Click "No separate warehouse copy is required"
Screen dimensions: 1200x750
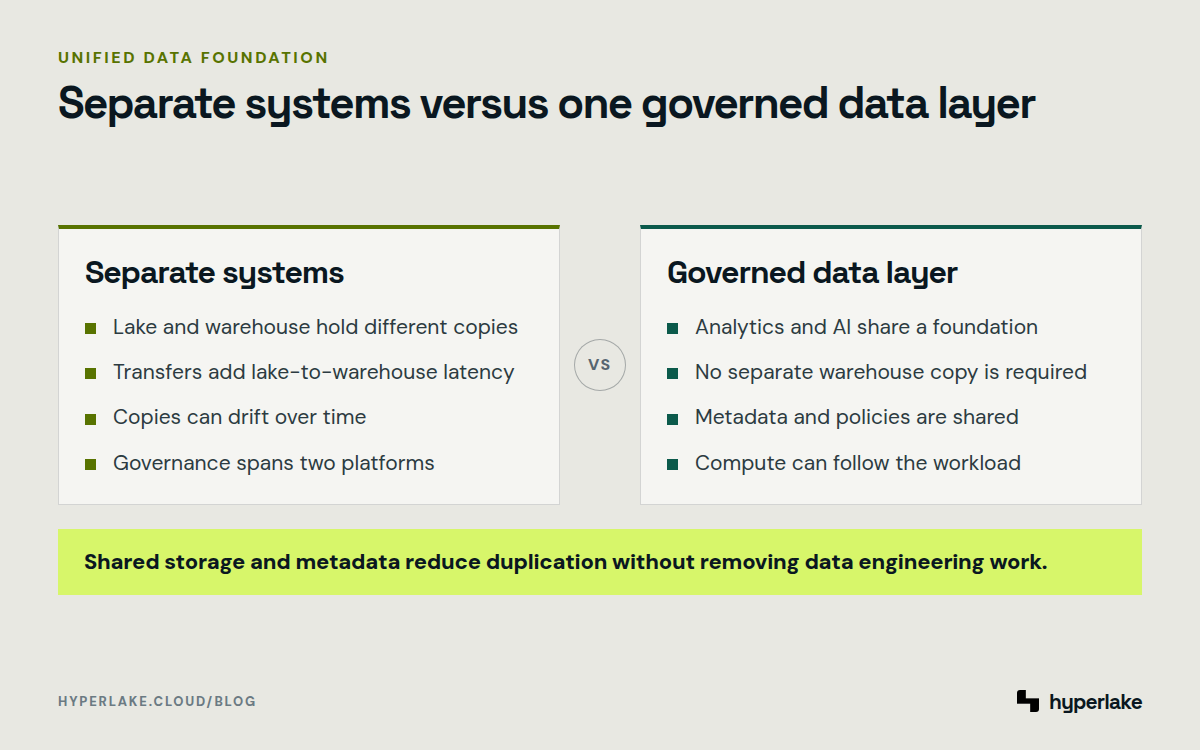coord(890,372)
